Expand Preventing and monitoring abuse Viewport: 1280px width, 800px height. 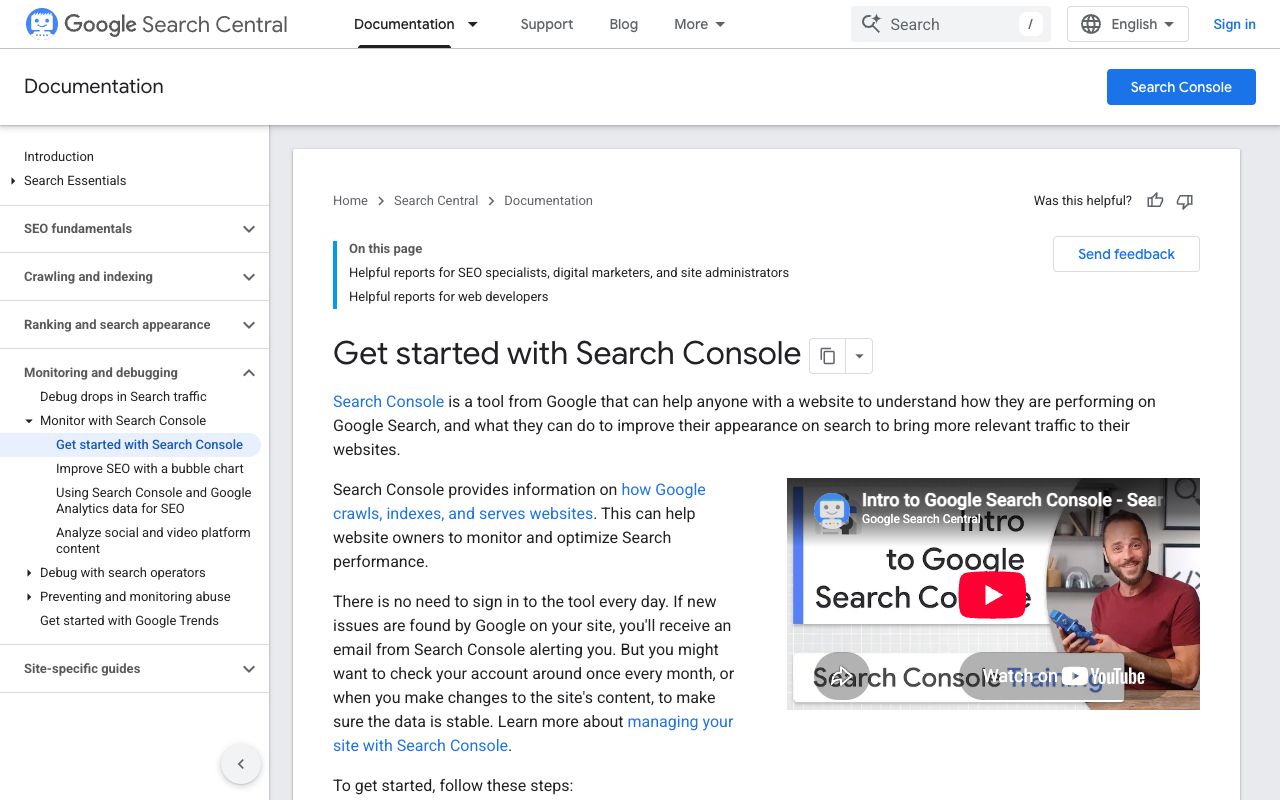tap(29, 597)
